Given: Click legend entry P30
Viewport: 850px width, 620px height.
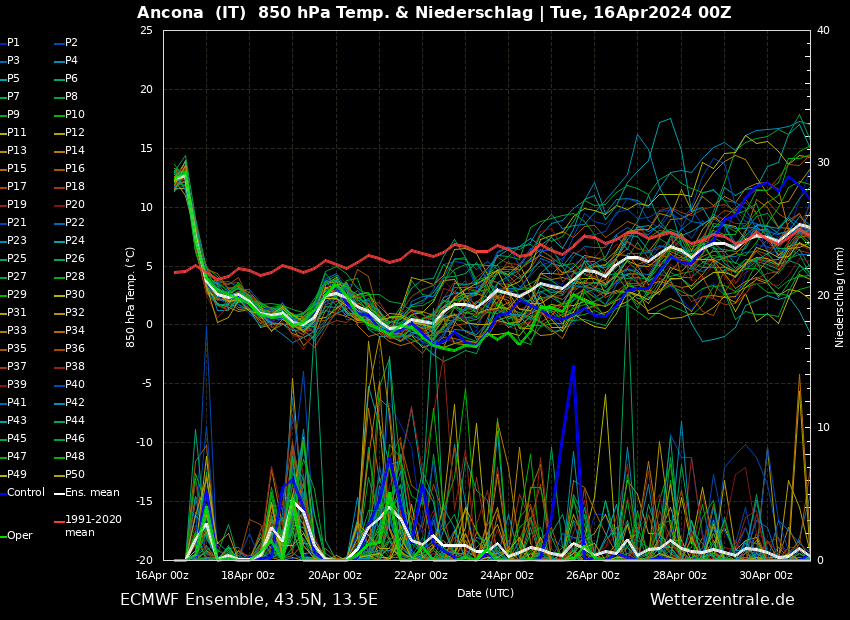Looking at the screenshot, I should coord(70,294).
